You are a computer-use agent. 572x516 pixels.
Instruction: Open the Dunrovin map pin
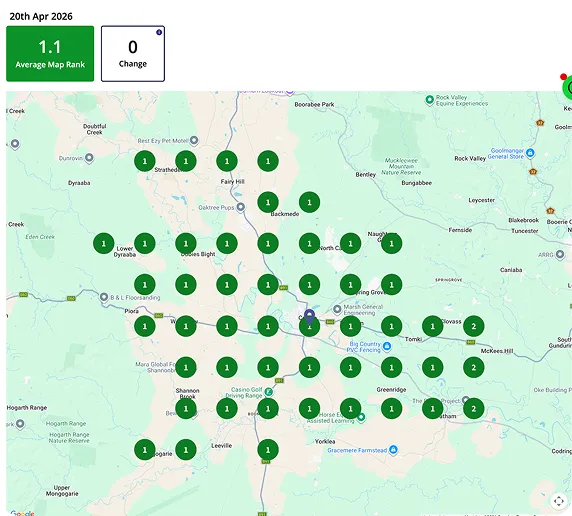point(89,158)
